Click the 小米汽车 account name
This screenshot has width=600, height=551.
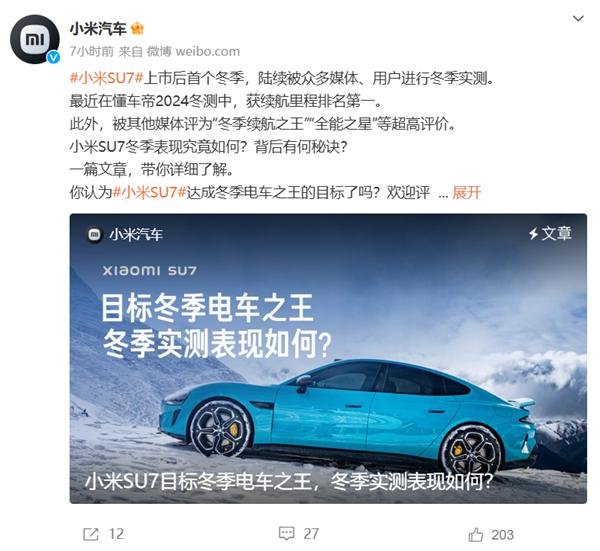(98, 28)
